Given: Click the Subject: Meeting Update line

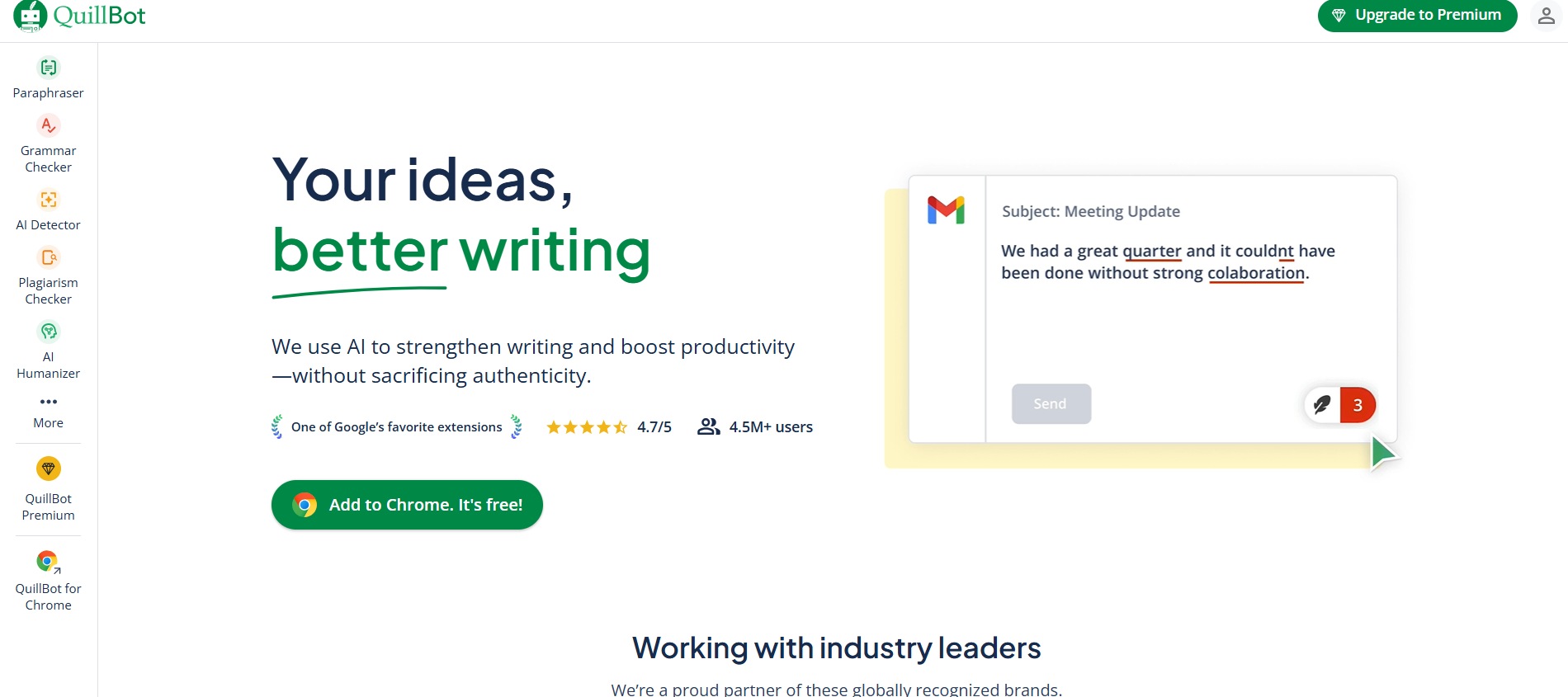Looking at the screenshot, I should (x=1091, y=211).
